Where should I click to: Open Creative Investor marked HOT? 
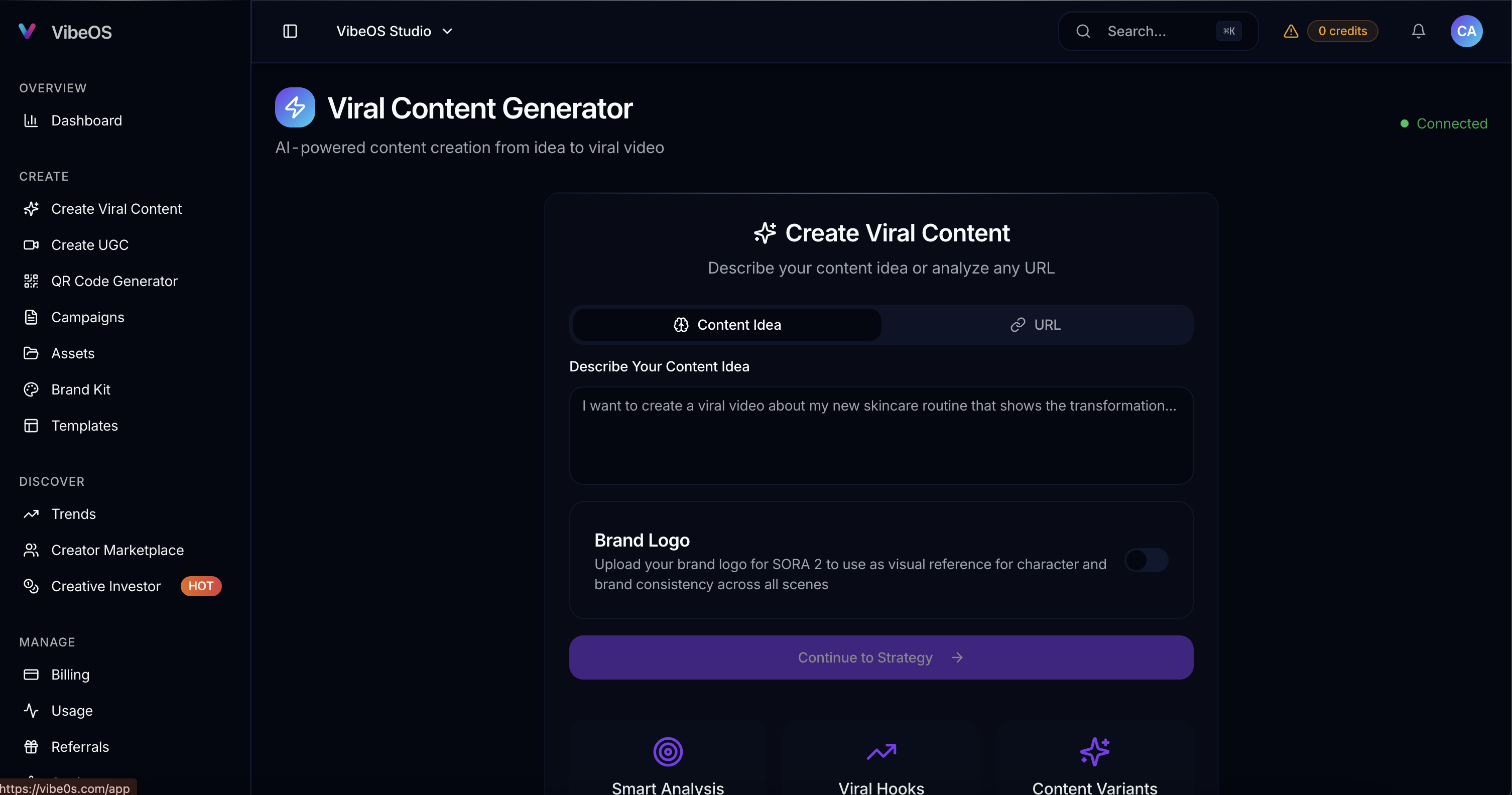point(105,586)
